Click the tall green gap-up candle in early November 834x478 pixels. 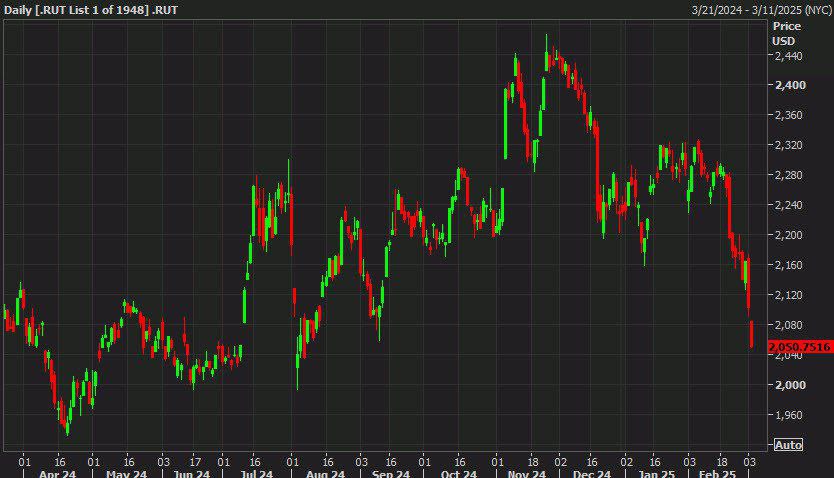pos(506,123)
